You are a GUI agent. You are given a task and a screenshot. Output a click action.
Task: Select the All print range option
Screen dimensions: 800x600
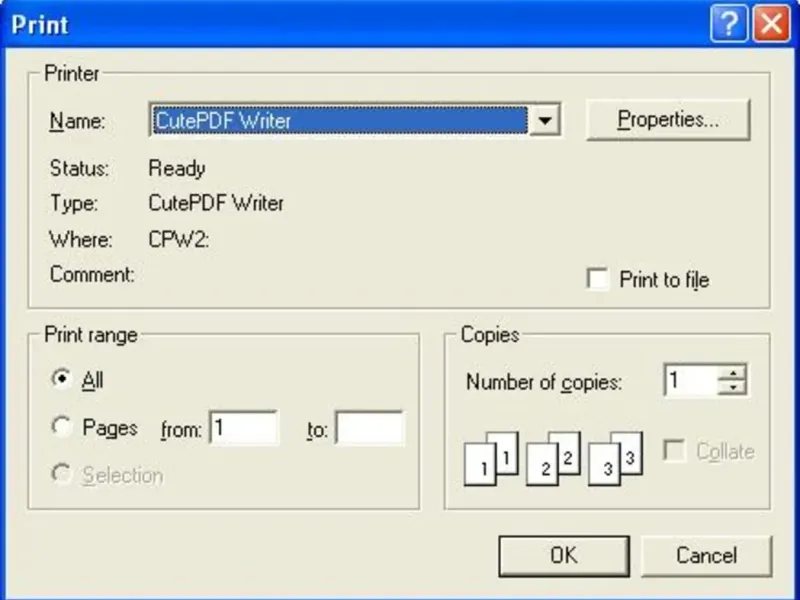63,380
